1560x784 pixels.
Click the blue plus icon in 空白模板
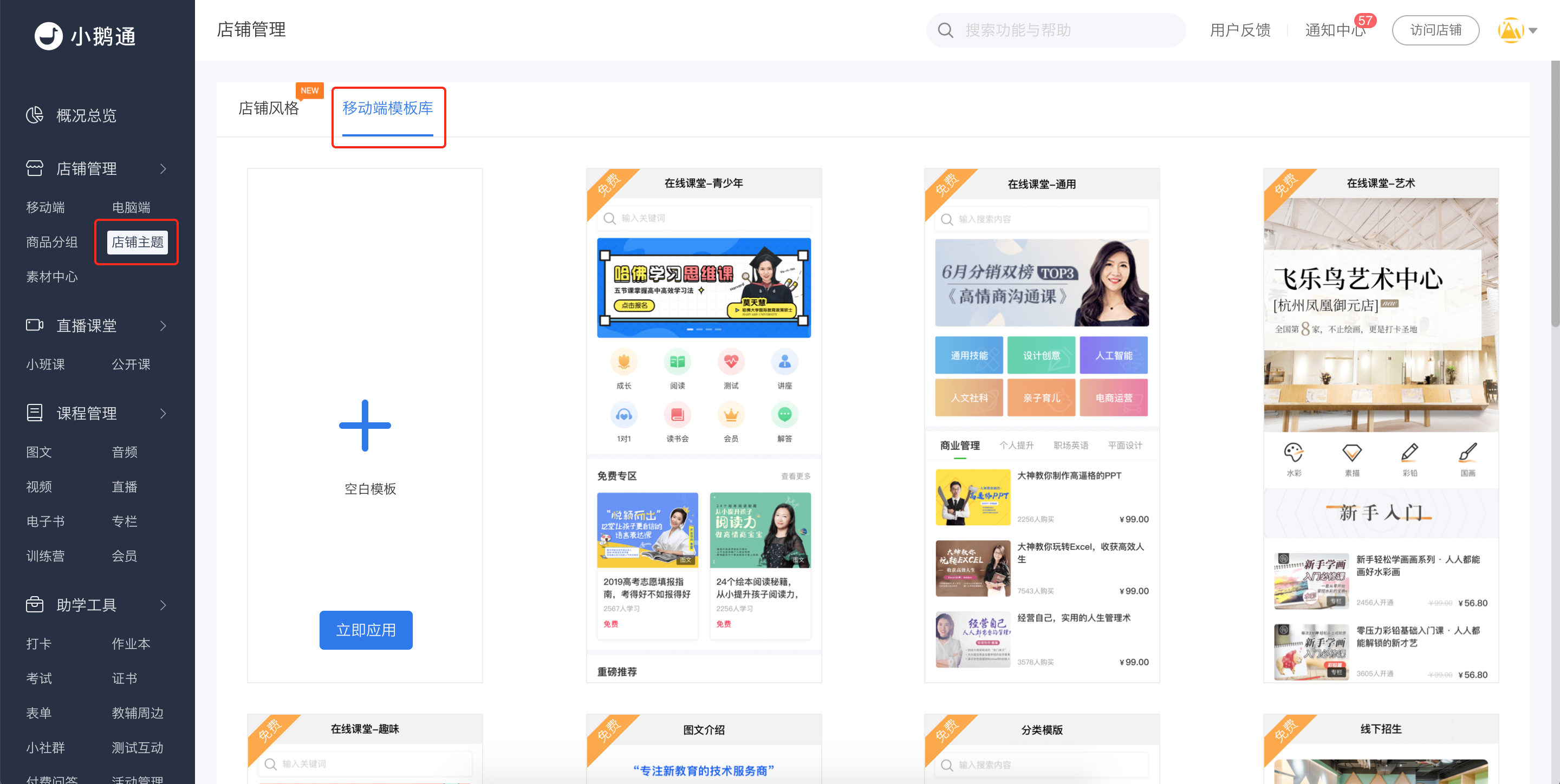click(x=365, y=425)
